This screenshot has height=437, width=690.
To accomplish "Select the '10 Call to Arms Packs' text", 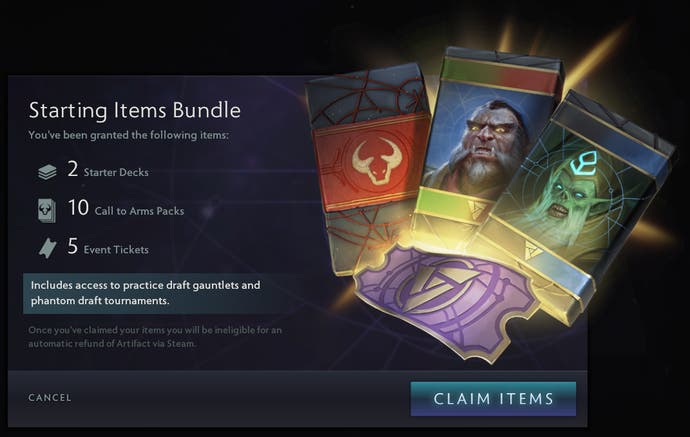I will click(x=126, y=208).
